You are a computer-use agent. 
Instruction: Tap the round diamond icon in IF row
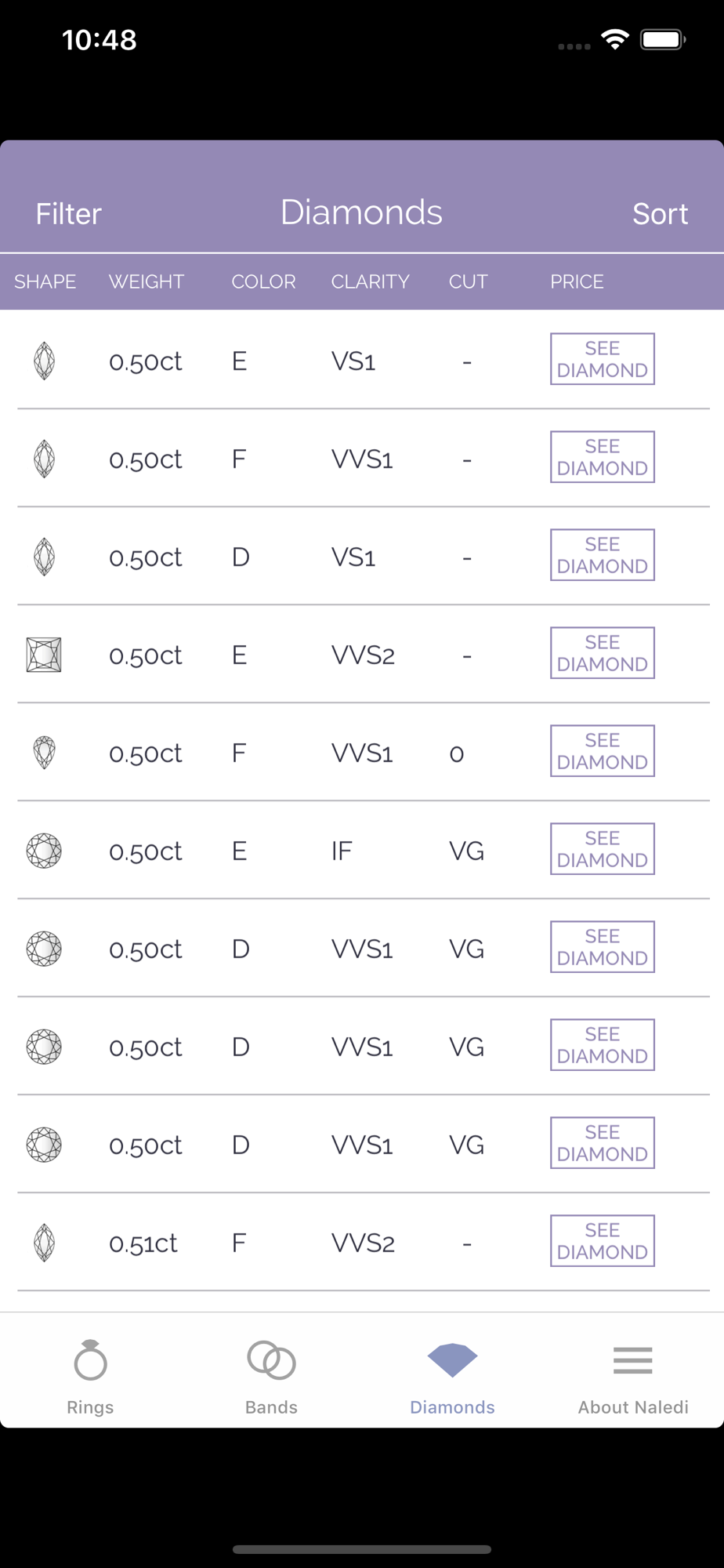[x=44, y=851]
